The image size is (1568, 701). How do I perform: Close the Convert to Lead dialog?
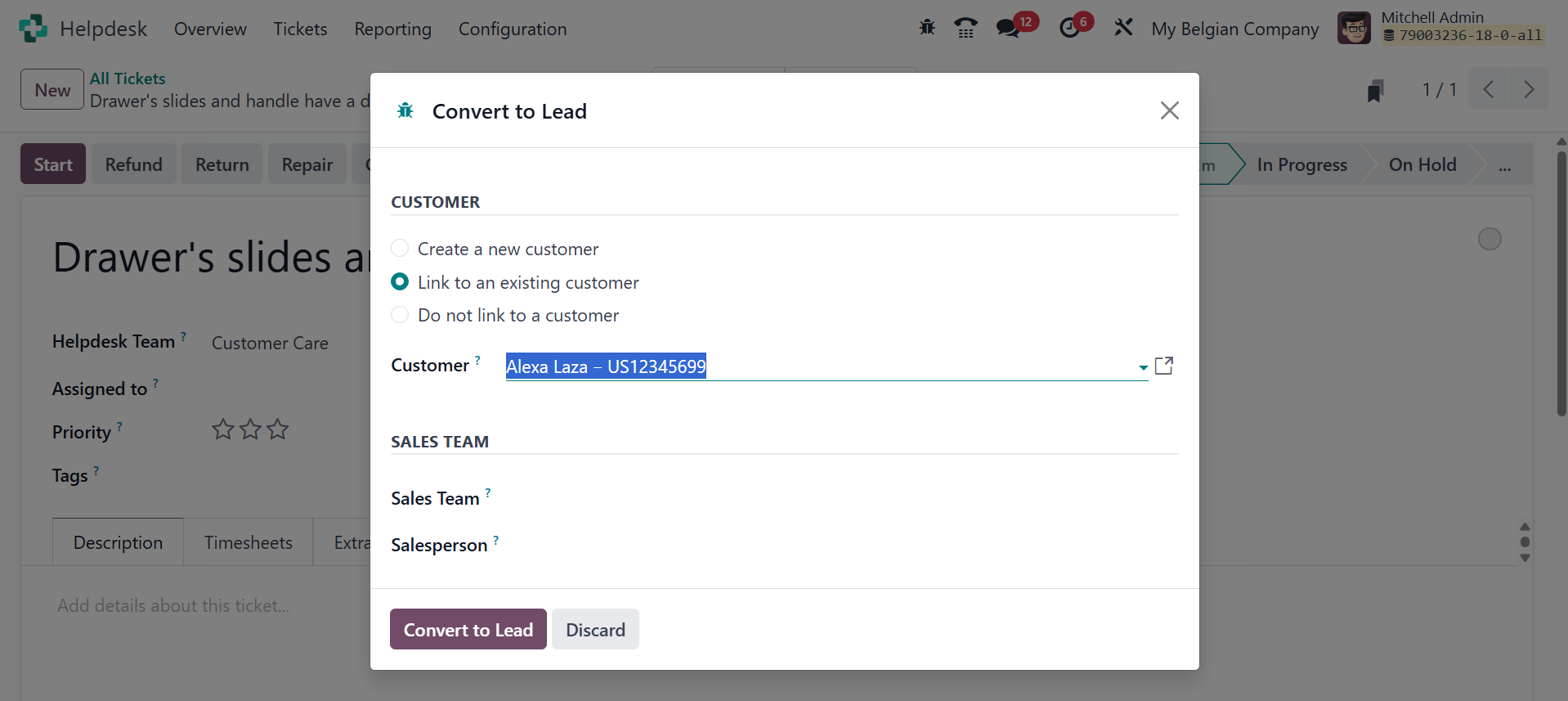(1169, 110)
